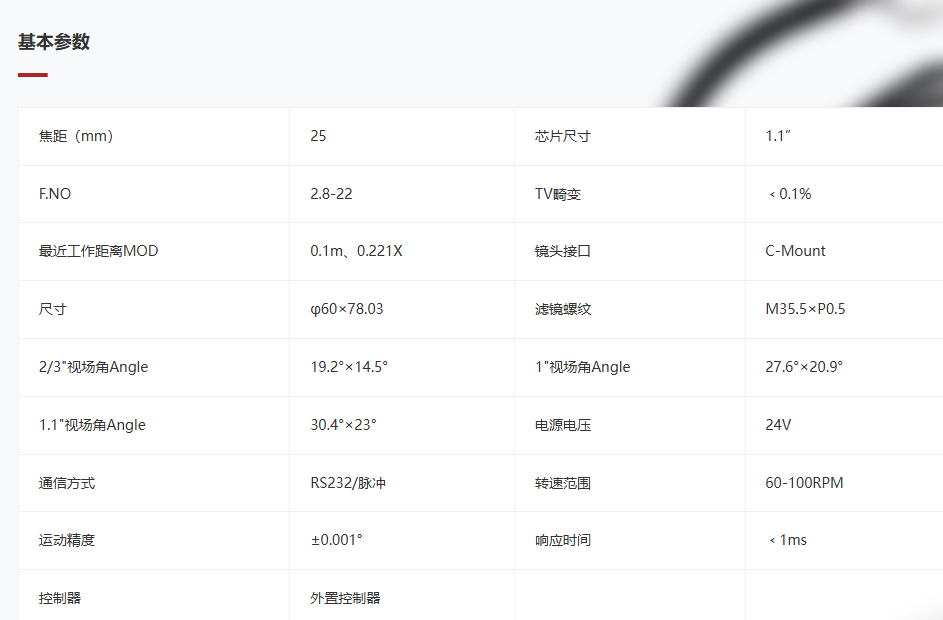
Task: Click the 焦距（mm） label cell
Action: point(76,136)
